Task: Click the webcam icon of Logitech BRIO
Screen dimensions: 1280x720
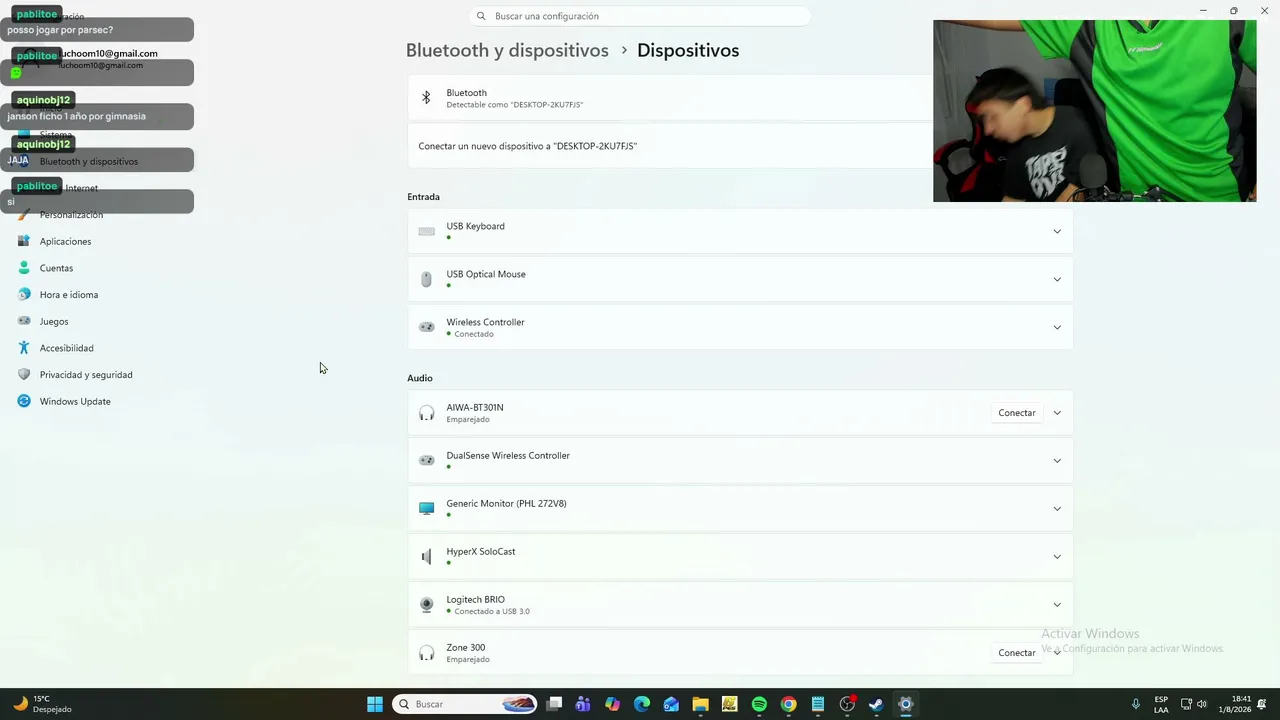Action: tap(427, 604)
